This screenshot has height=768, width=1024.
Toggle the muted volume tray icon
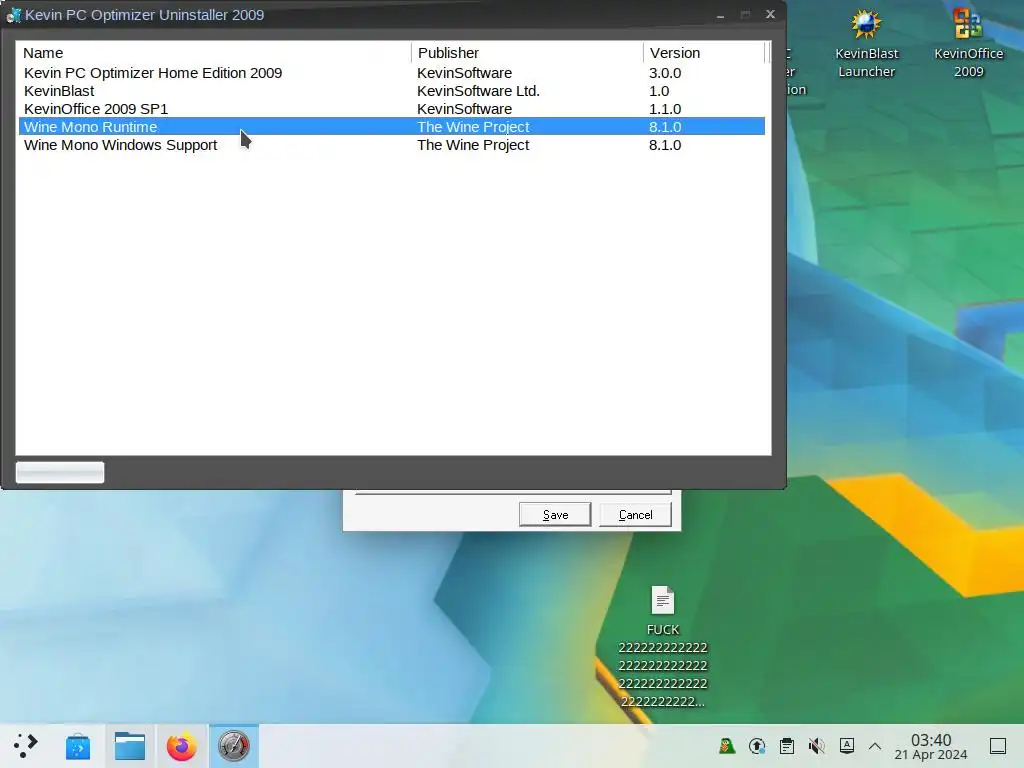[816, 746]
